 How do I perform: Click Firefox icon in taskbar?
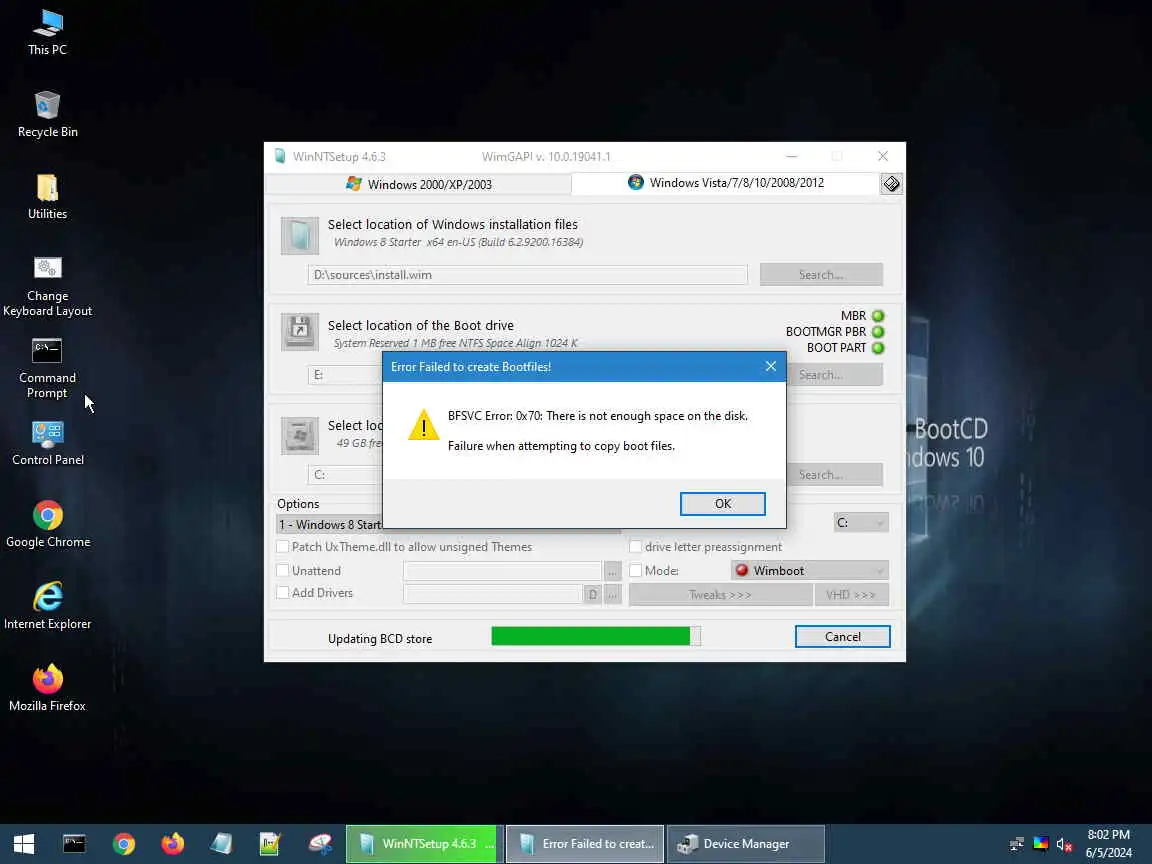click(173, 844)
